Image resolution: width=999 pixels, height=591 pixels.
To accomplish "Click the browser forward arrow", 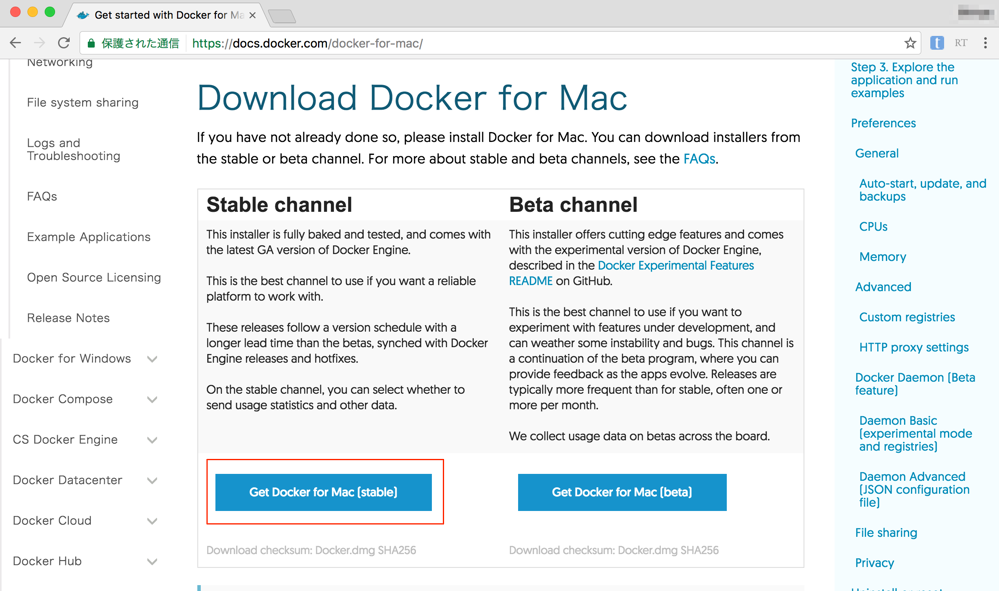I will [39, 43].
